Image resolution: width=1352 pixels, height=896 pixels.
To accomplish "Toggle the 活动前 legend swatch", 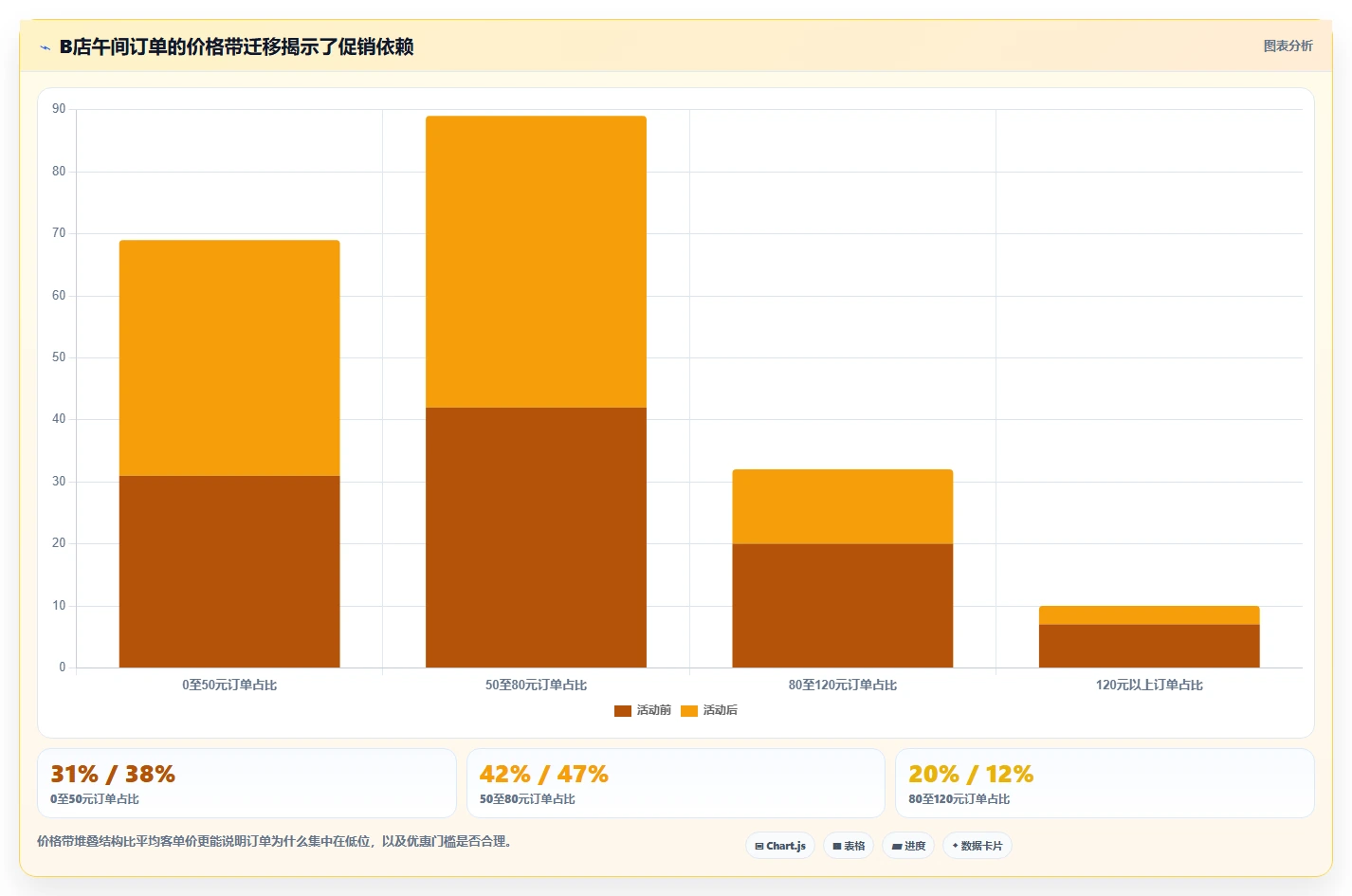I will click(x=623, y=711).
